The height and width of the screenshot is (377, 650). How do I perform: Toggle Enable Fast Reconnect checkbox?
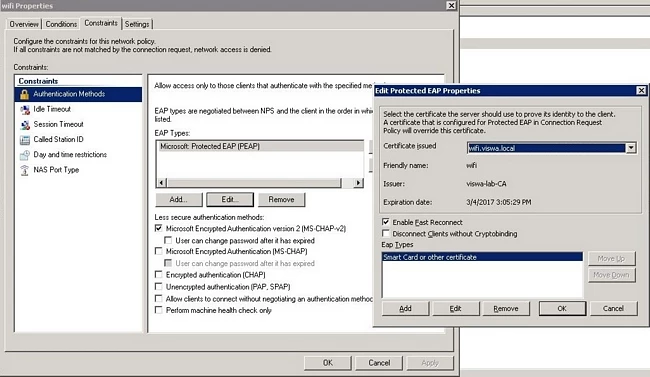click(x=386, y=222)
